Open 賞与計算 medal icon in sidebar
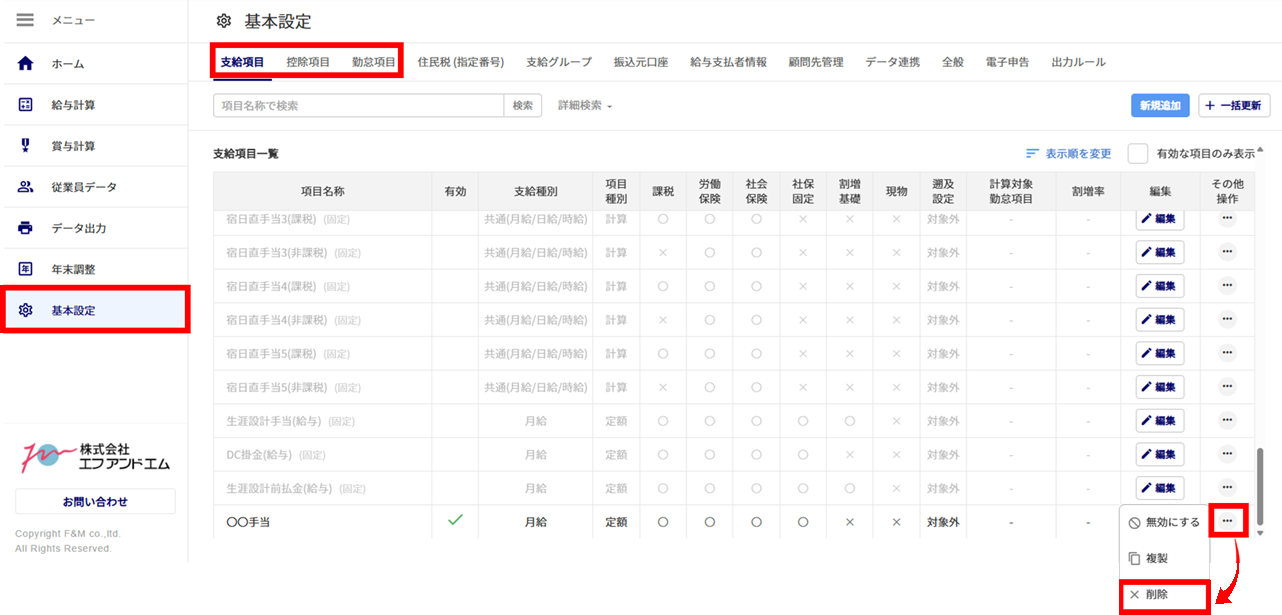This screenshot has height=615, width=1282. (26, 146)
